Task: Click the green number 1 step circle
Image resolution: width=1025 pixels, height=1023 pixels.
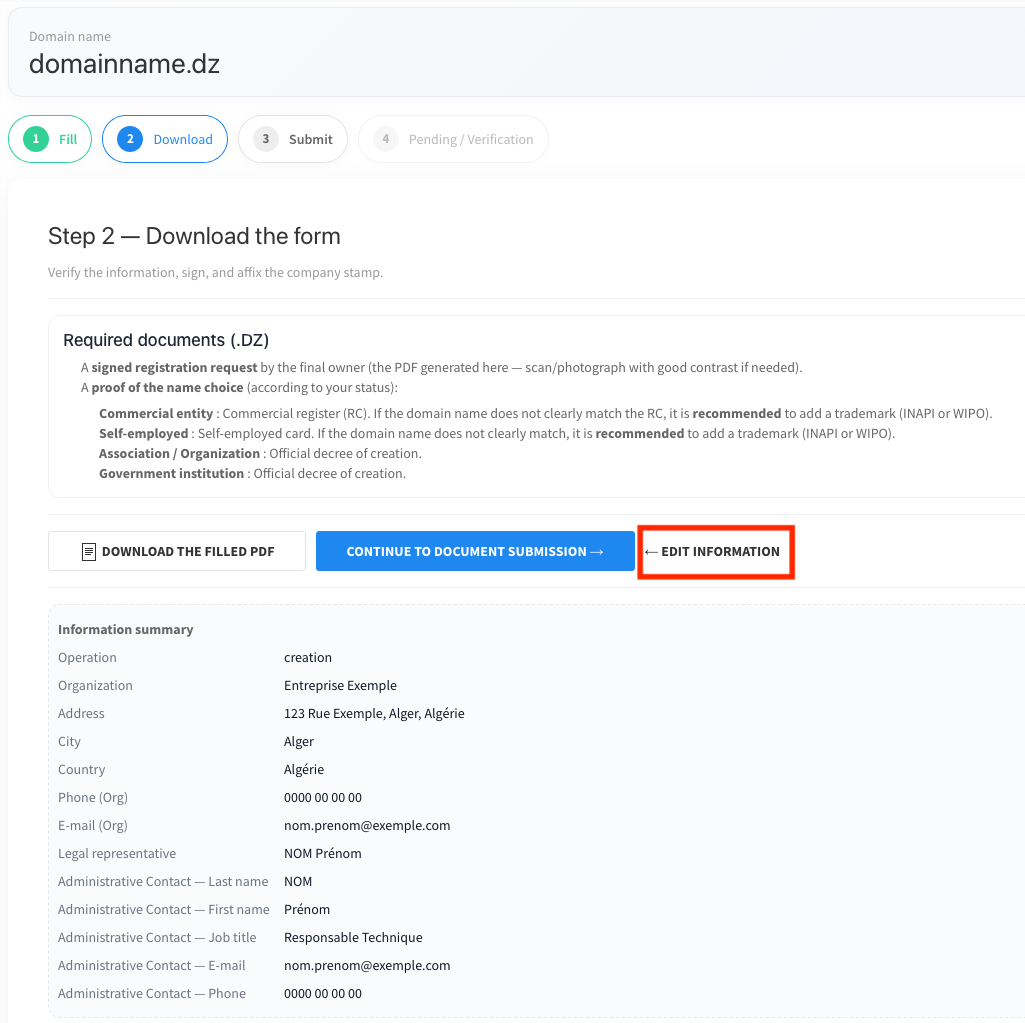Action: click(36, 139)
